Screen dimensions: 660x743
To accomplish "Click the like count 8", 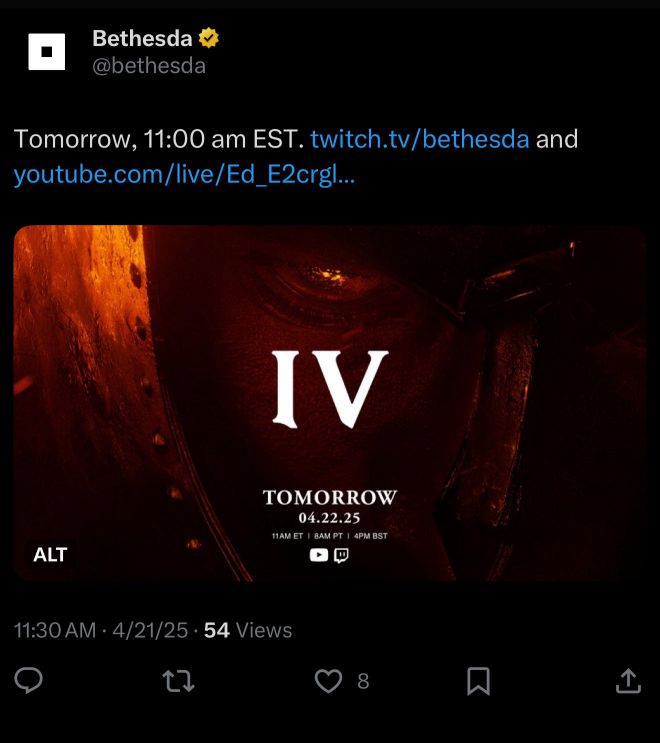I will click(x=363, y=681).
